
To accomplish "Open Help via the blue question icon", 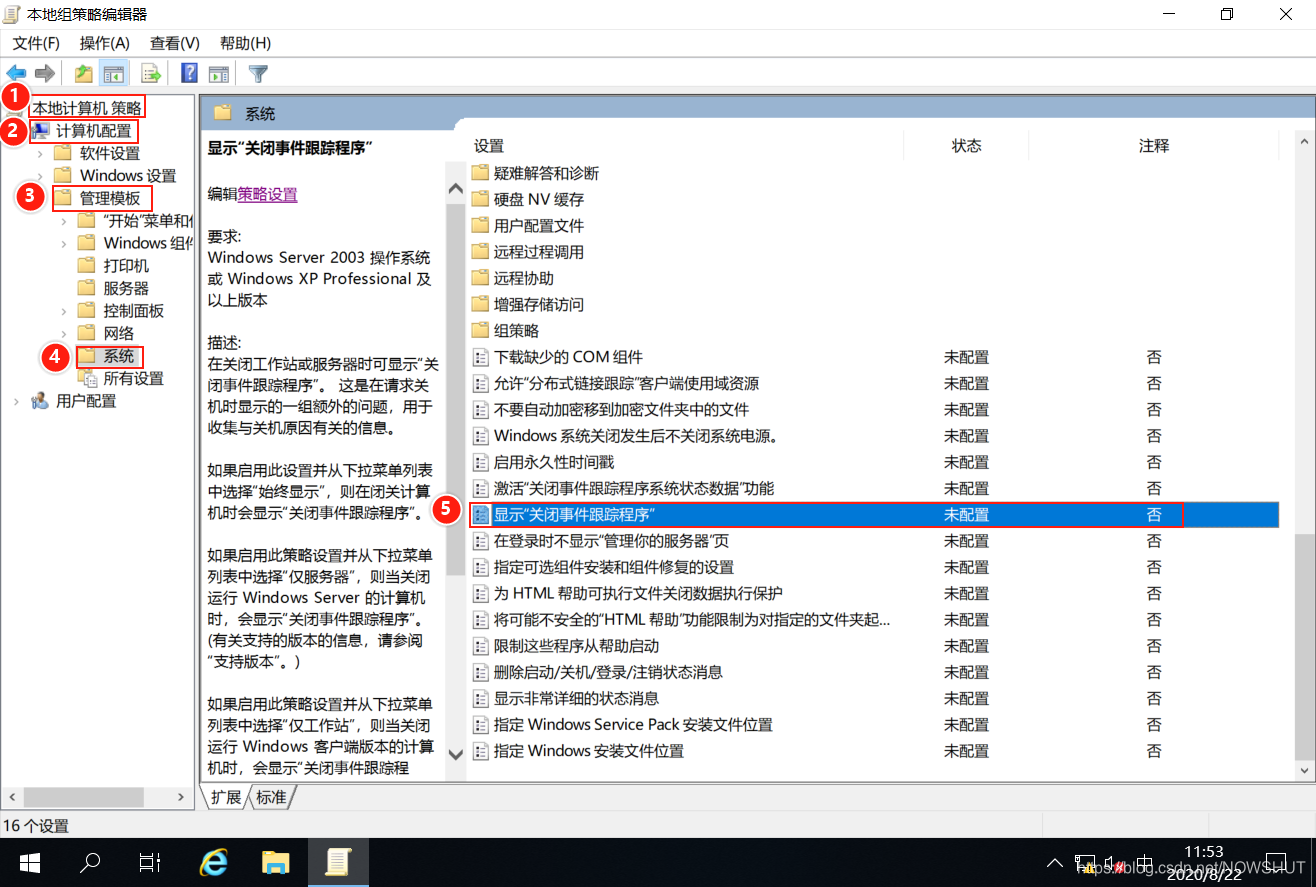I will click(x=189, y=73).
